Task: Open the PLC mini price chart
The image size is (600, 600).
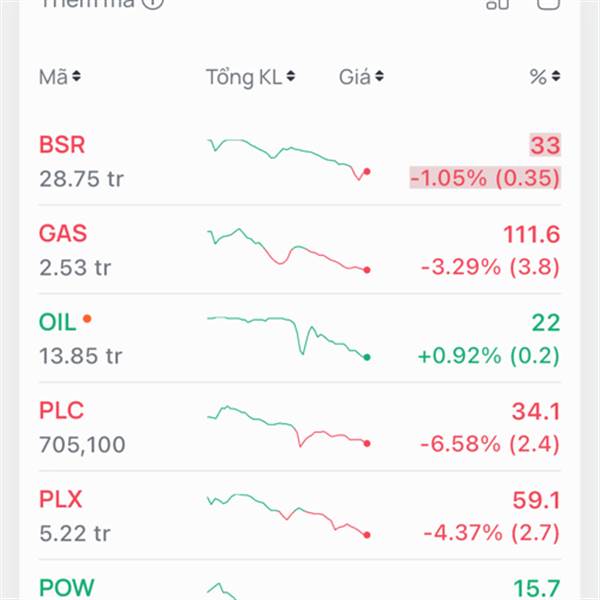Action: (288, 426)
